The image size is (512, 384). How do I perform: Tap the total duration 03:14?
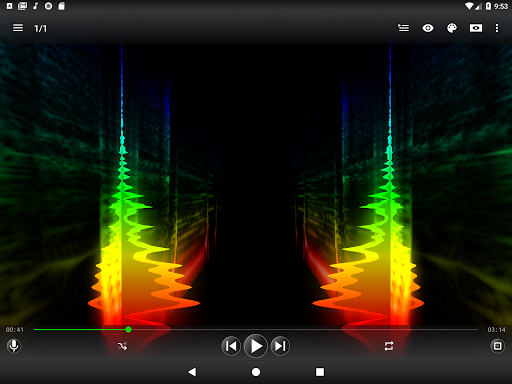click(496, 330)
